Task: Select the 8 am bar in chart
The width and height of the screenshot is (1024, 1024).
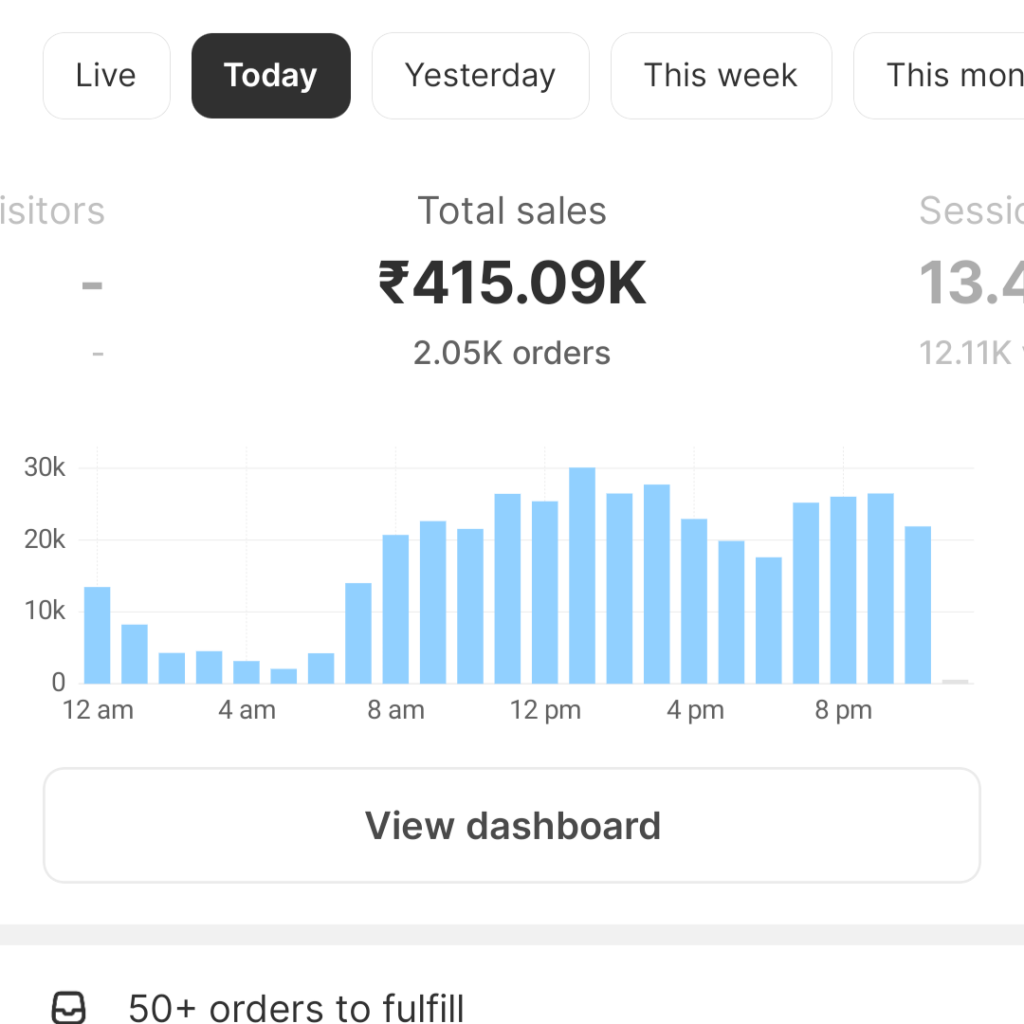Action: (x=396, y=609)
